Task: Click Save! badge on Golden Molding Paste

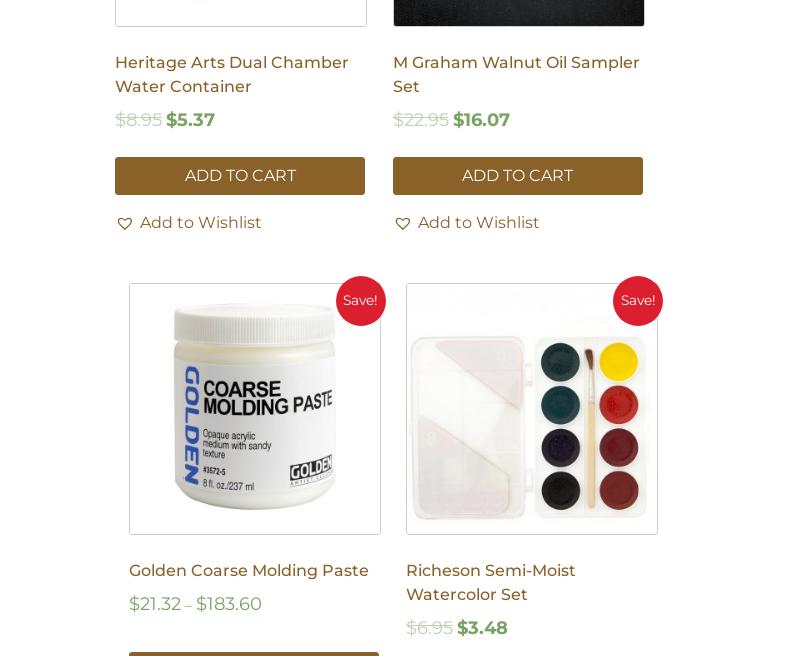Action: pyautogui.click(x=360, y=301)
